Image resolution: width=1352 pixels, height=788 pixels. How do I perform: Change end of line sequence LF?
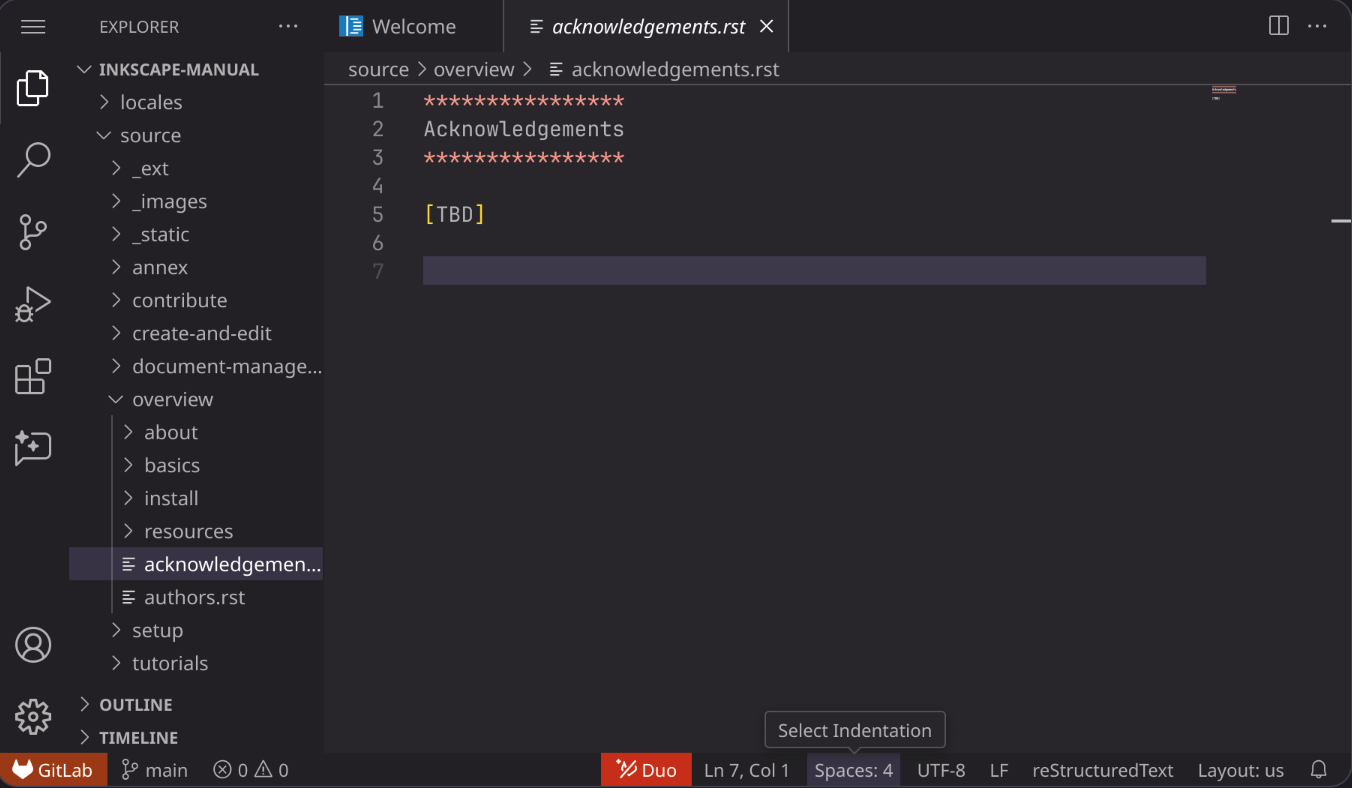tap(999, 770)
